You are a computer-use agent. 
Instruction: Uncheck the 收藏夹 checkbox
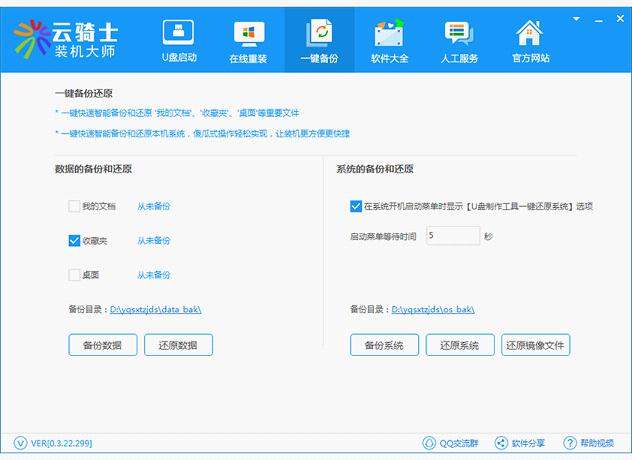(74, 240)
